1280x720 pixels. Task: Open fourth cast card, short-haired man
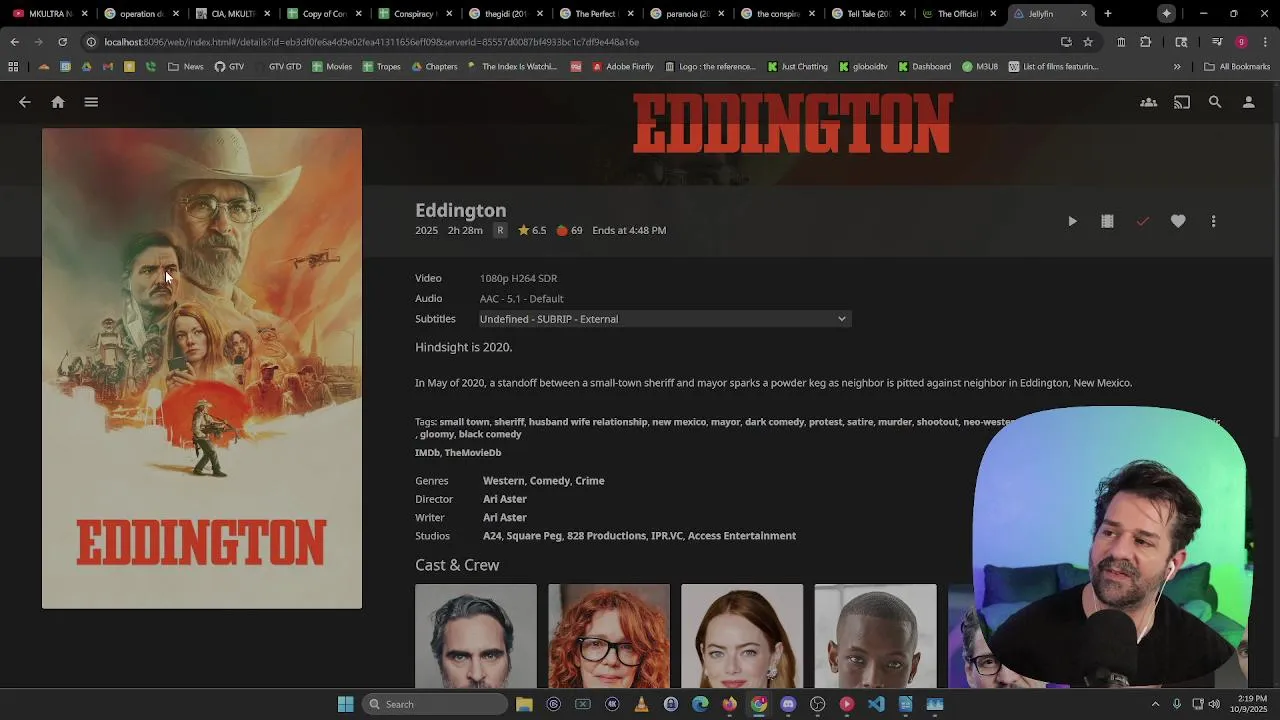(875, 636)
